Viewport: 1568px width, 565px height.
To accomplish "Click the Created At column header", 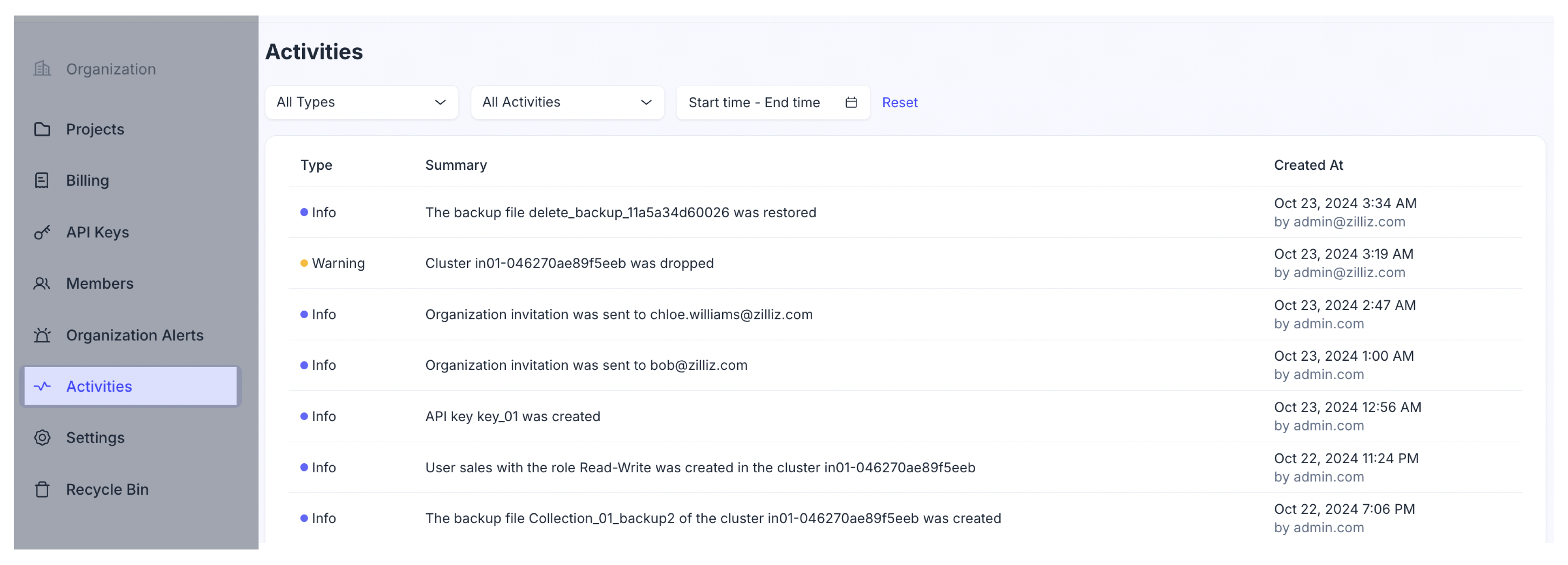I will (x=1308, y=164).
